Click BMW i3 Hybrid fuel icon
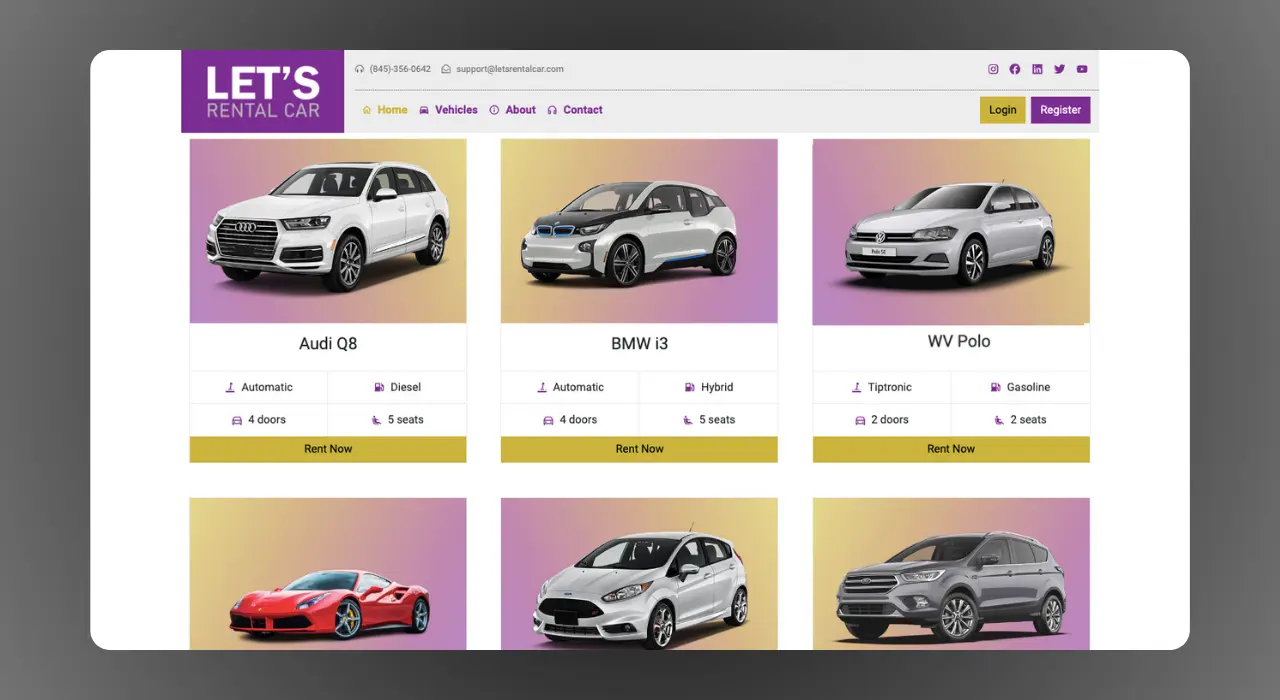The image size is (1280, 700). (x=690, y=387)
